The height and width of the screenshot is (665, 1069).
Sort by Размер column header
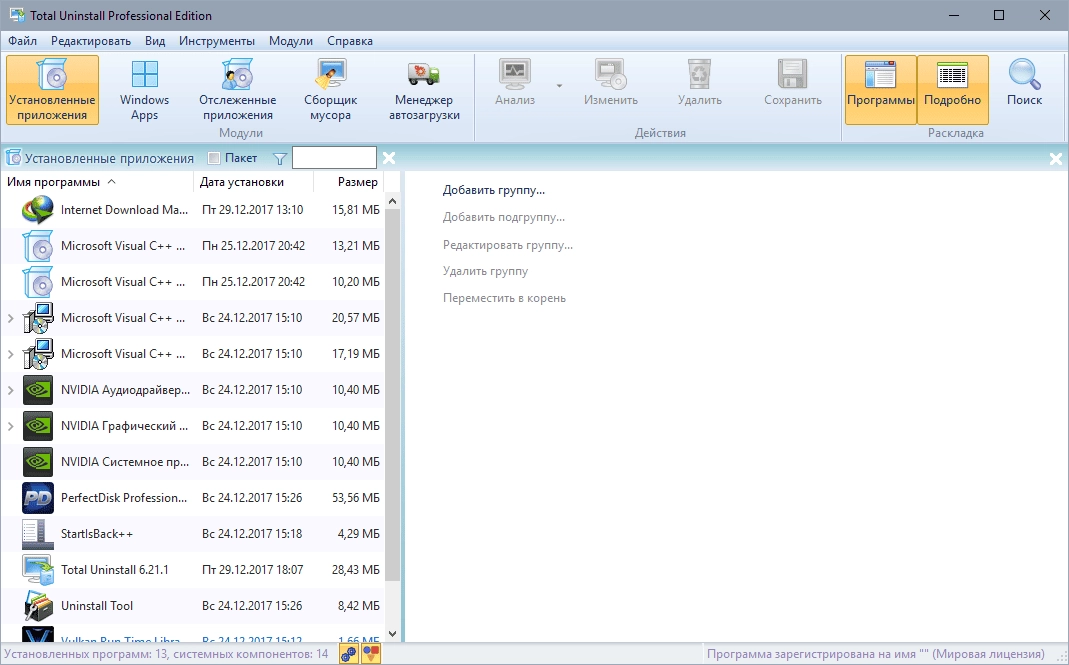click(x=349, y=182)
